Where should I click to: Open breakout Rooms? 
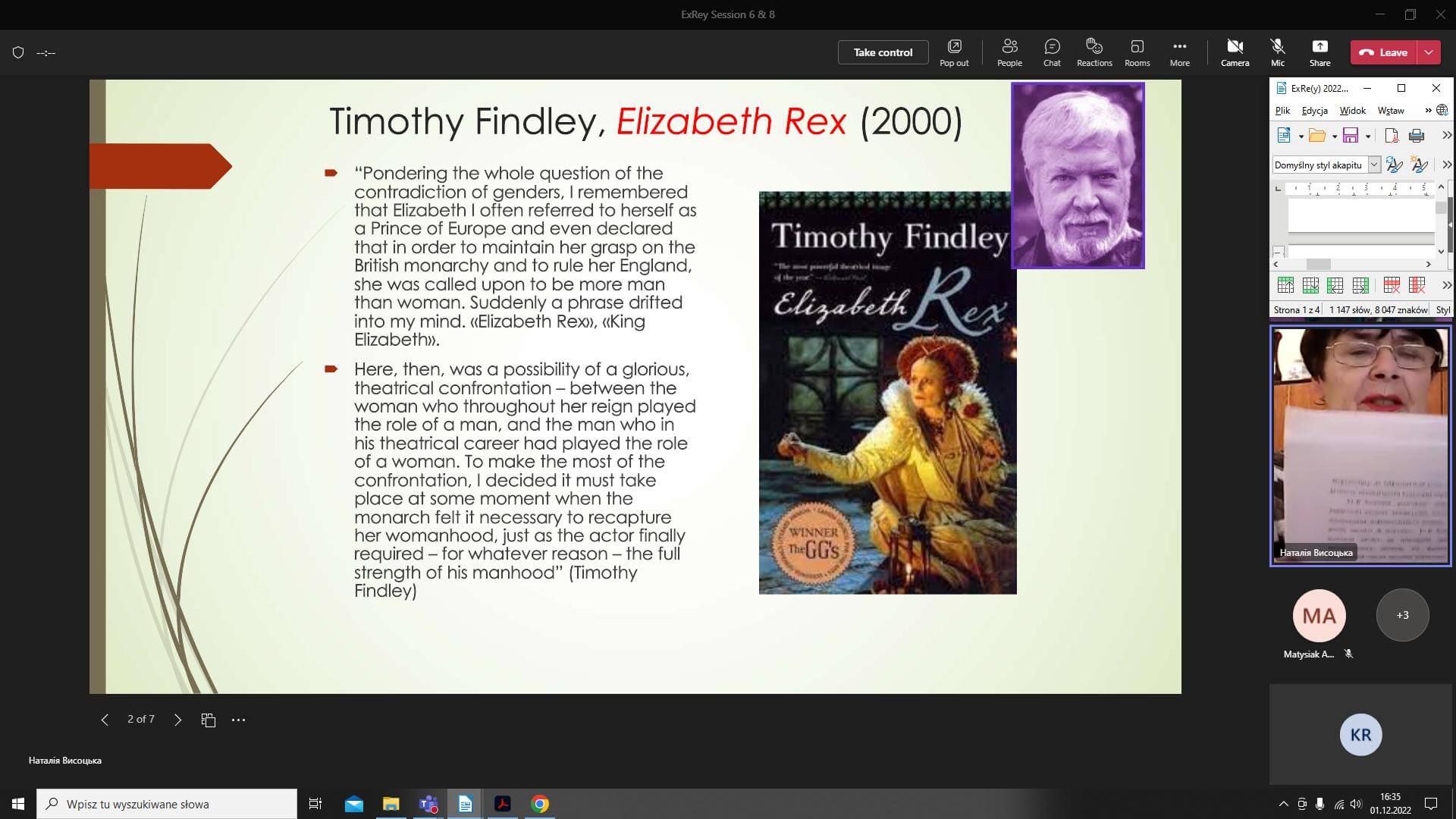1137,52
